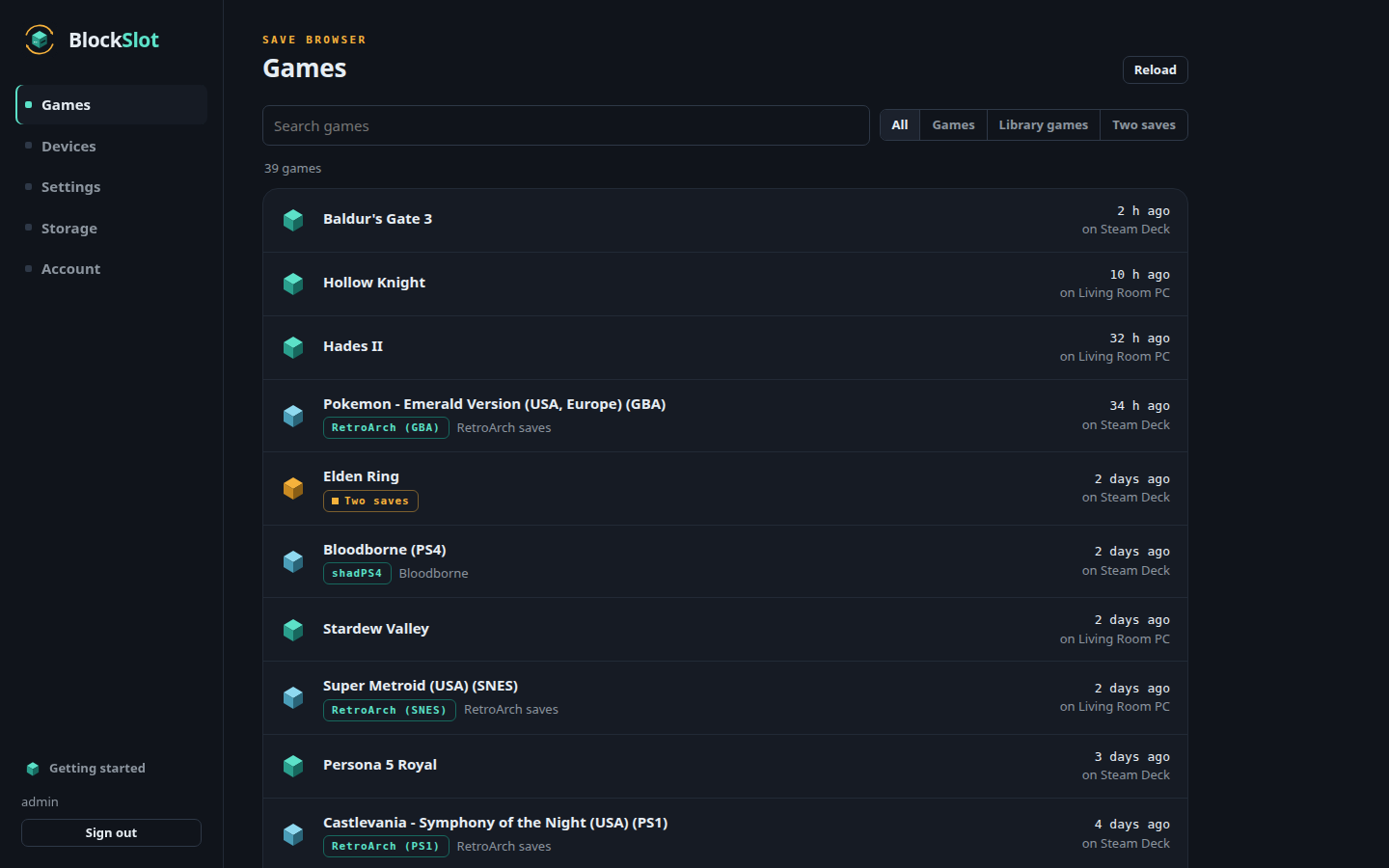The width and height of the screenshot is (1389, 868).
Task: Click the shadPS4 badge
Action: pos(357,574)
